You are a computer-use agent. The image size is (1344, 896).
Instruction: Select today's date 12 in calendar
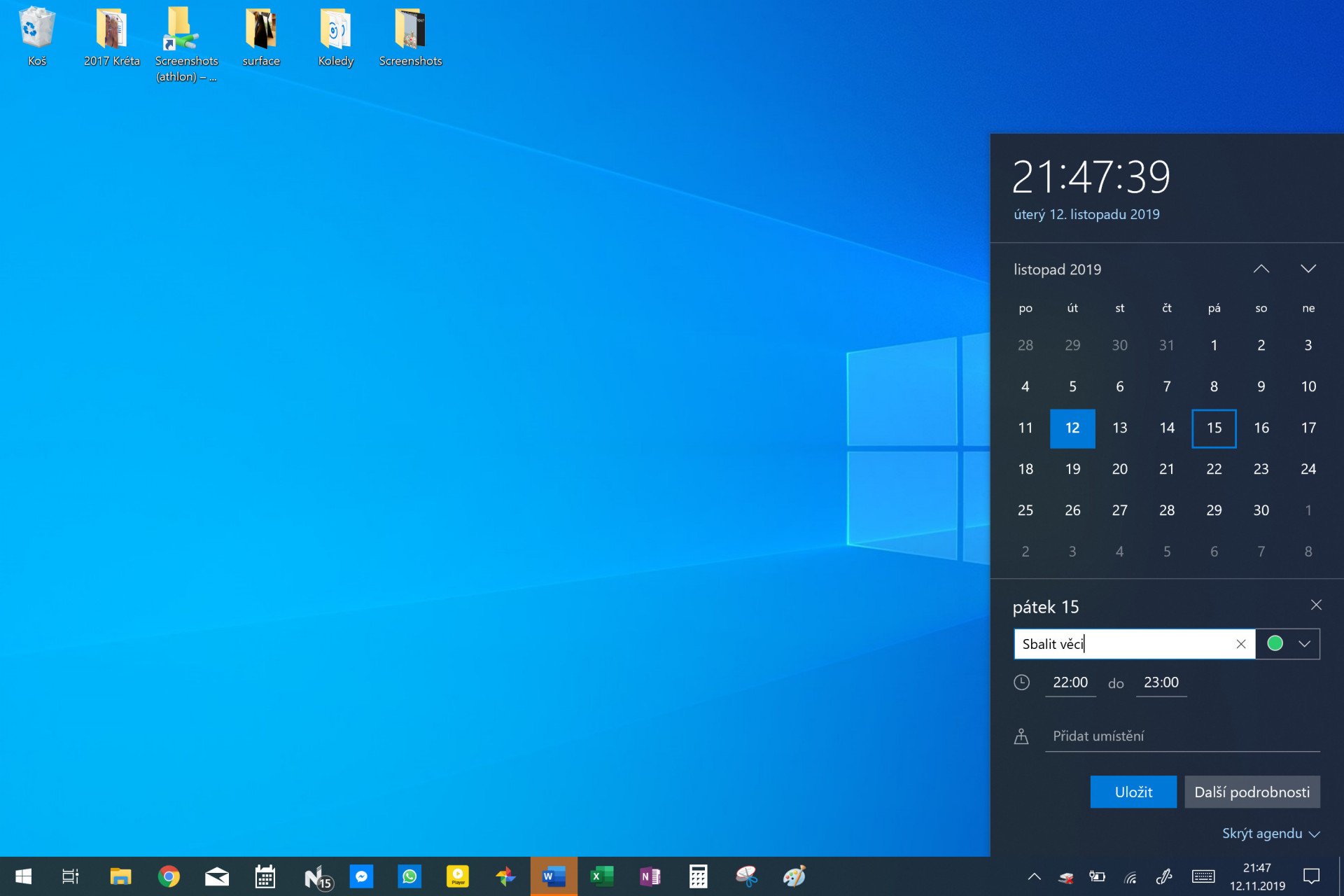click(x=1072, y=428)
